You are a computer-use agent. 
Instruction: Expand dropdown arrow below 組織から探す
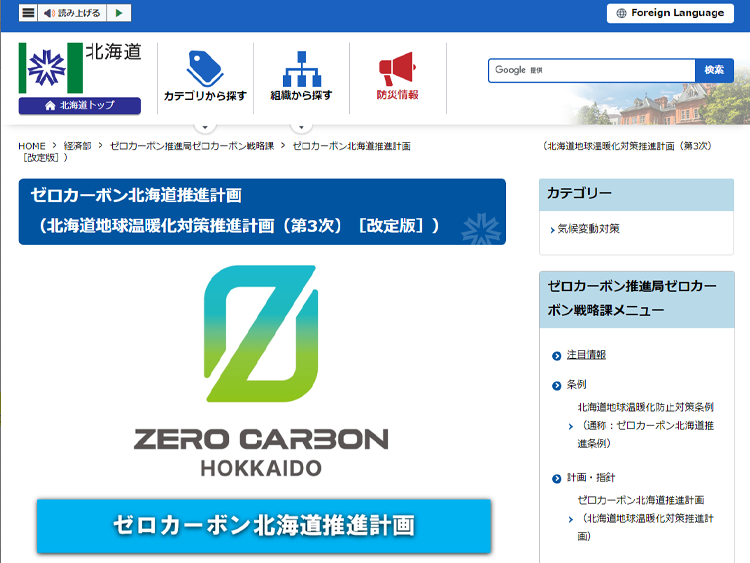[x=301, y=127]
